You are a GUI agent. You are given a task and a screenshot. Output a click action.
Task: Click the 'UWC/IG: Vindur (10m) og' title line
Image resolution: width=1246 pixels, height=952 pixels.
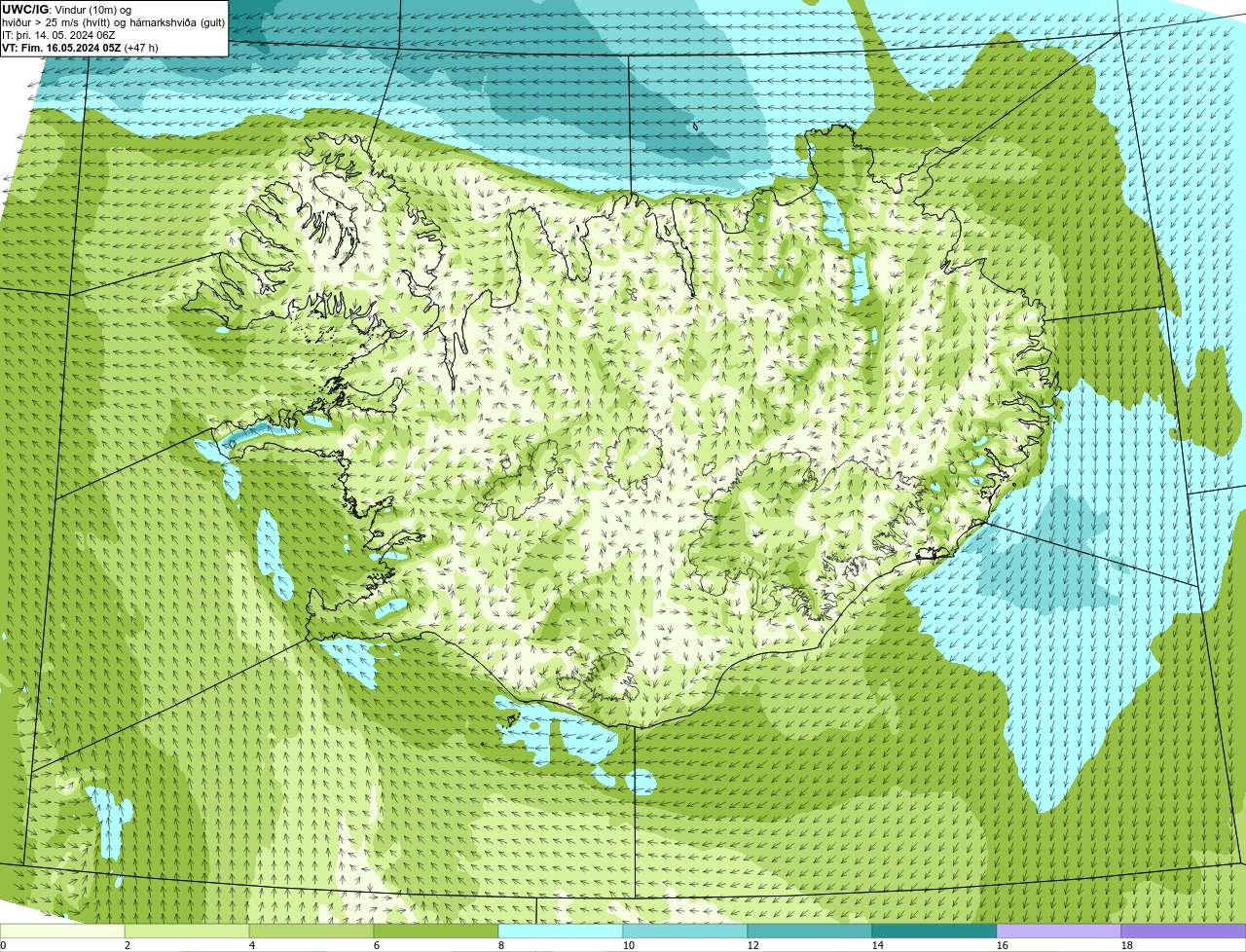coord(66,9)
